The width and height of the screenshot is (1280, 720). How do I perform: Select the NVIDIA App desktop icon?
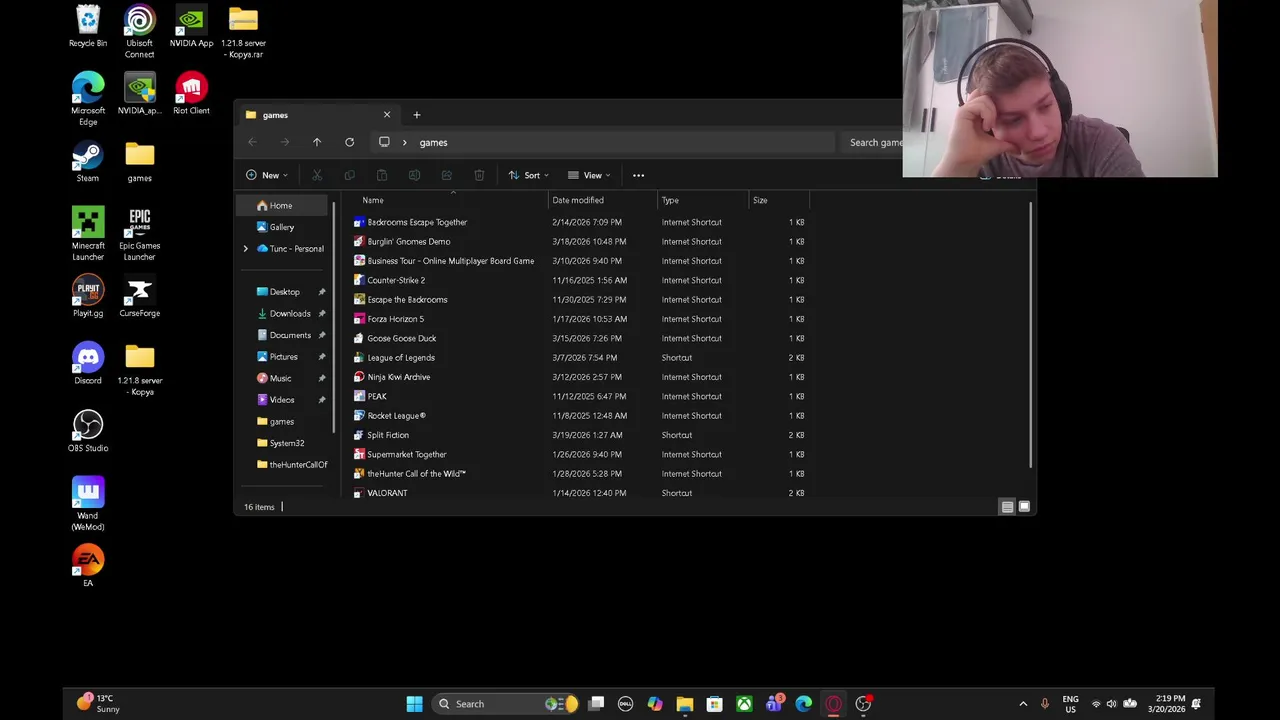[x=191, y=27]
